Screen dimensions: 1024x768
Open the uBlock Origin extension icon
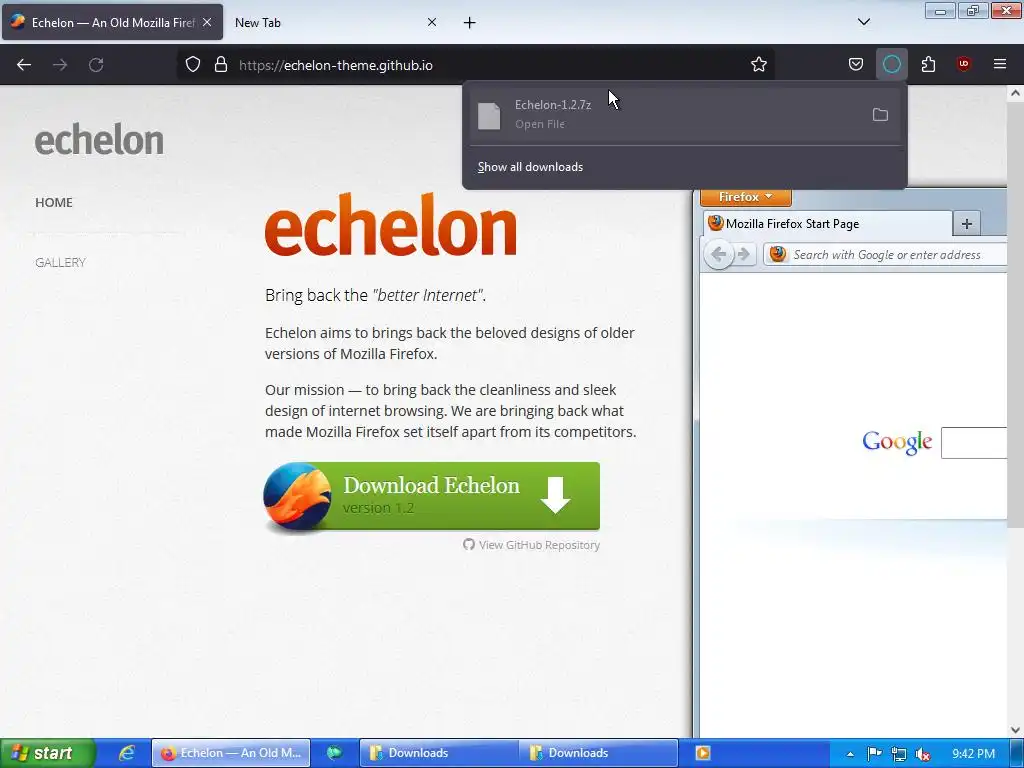(963, 64)
